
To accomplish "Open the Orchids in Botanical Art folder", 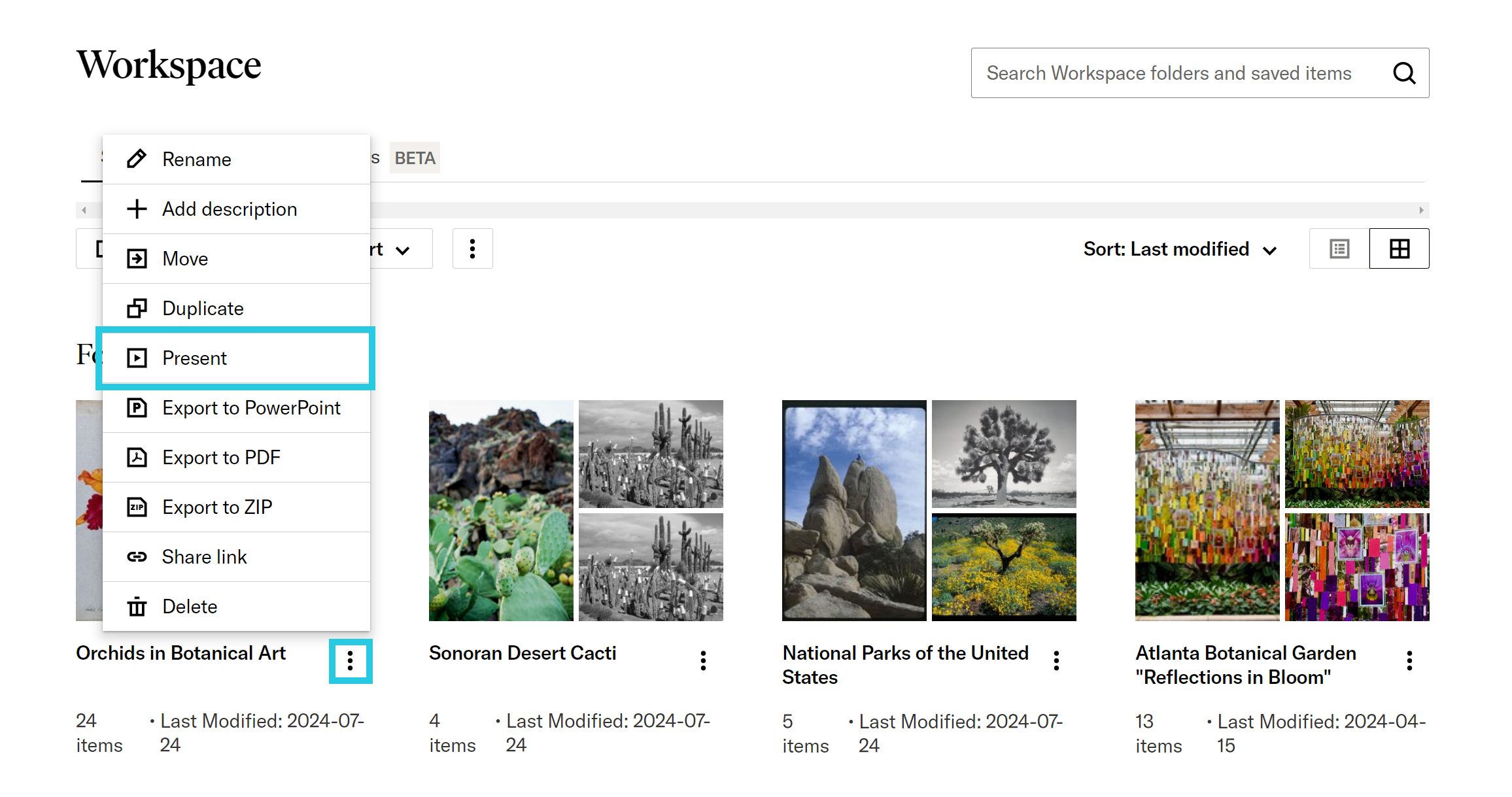I will point(180,653).
